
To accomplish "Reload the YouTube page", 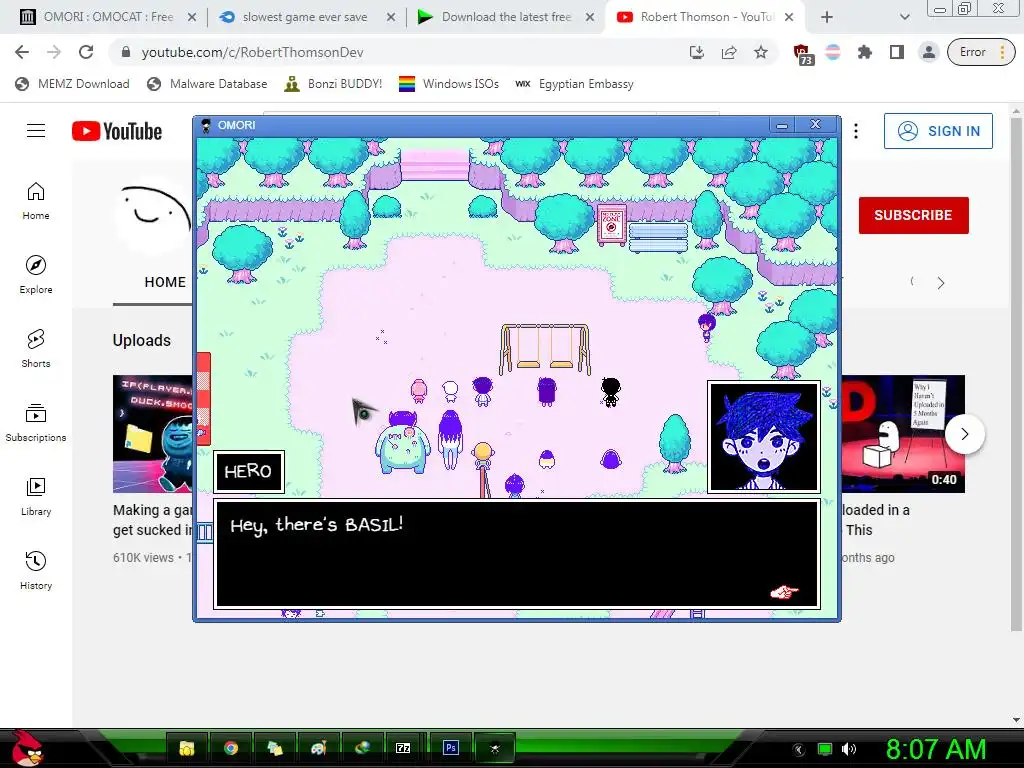I will (86, 52).
